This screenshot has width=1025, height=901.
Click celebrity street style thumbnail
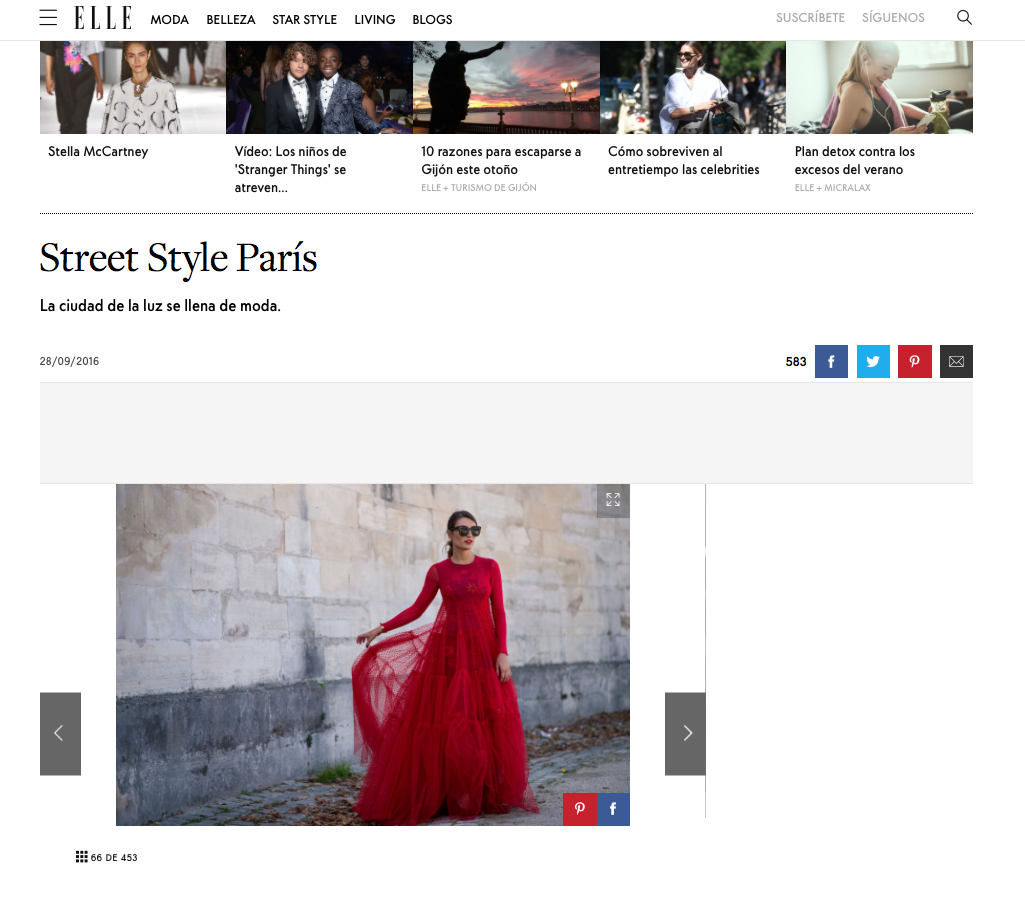pos(693,88)
